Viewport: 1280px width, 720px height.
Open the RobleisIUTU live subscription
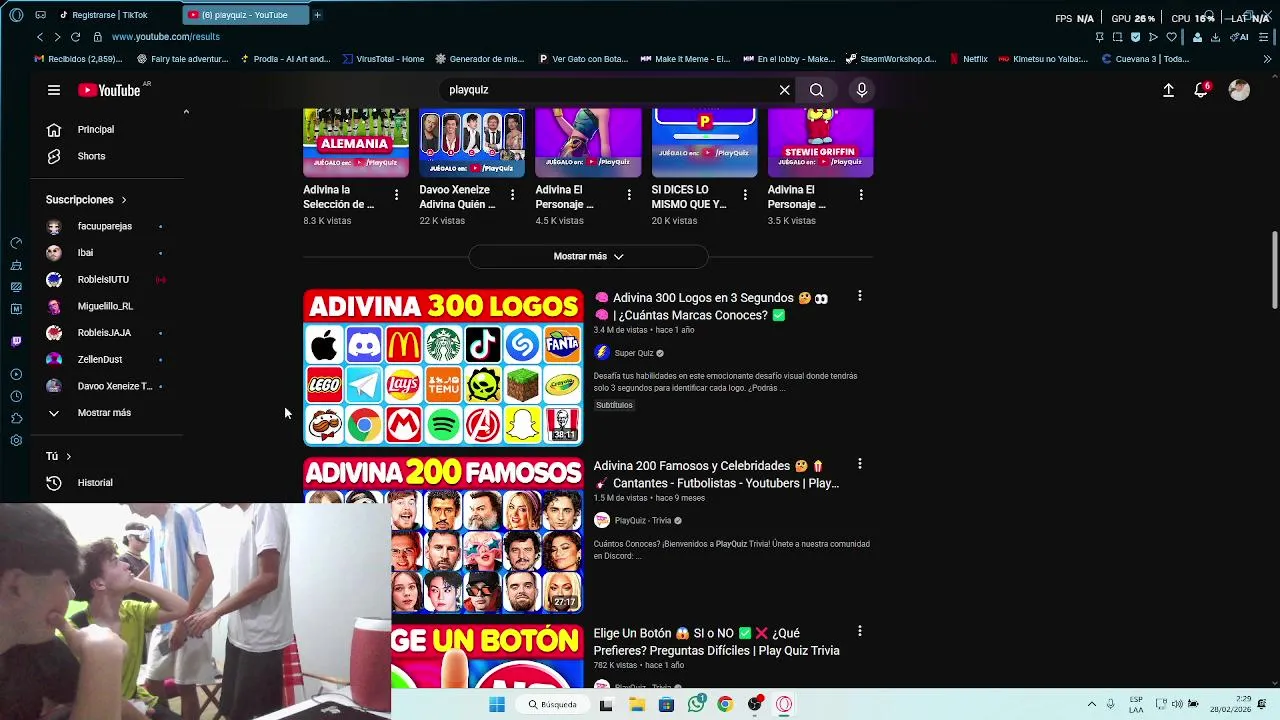tap(106, 279)
